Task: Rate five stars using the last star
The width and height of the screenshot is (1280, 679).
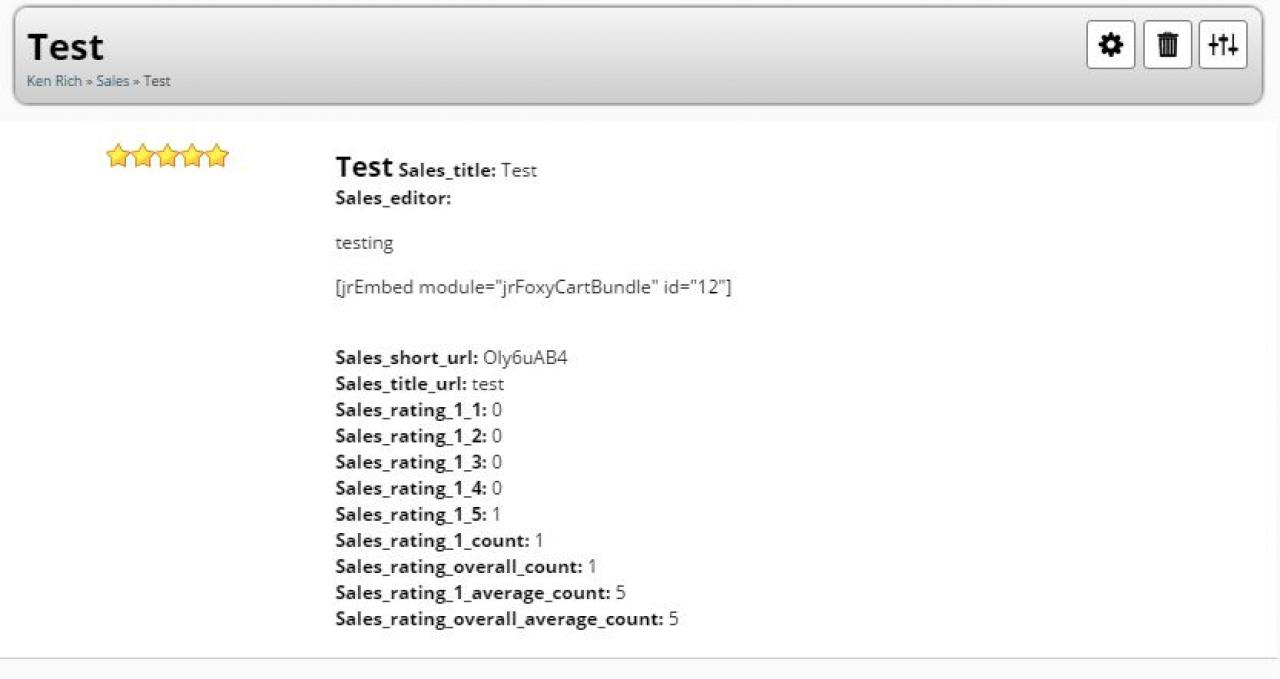Action: coord(217,156)
